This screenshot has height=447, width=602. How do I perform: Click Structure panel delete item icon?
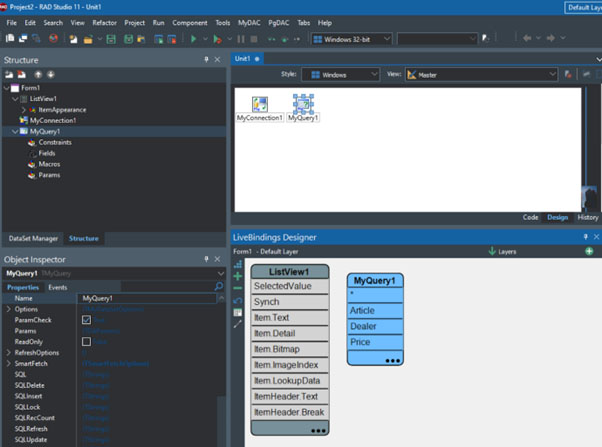[x=22, y=74]
